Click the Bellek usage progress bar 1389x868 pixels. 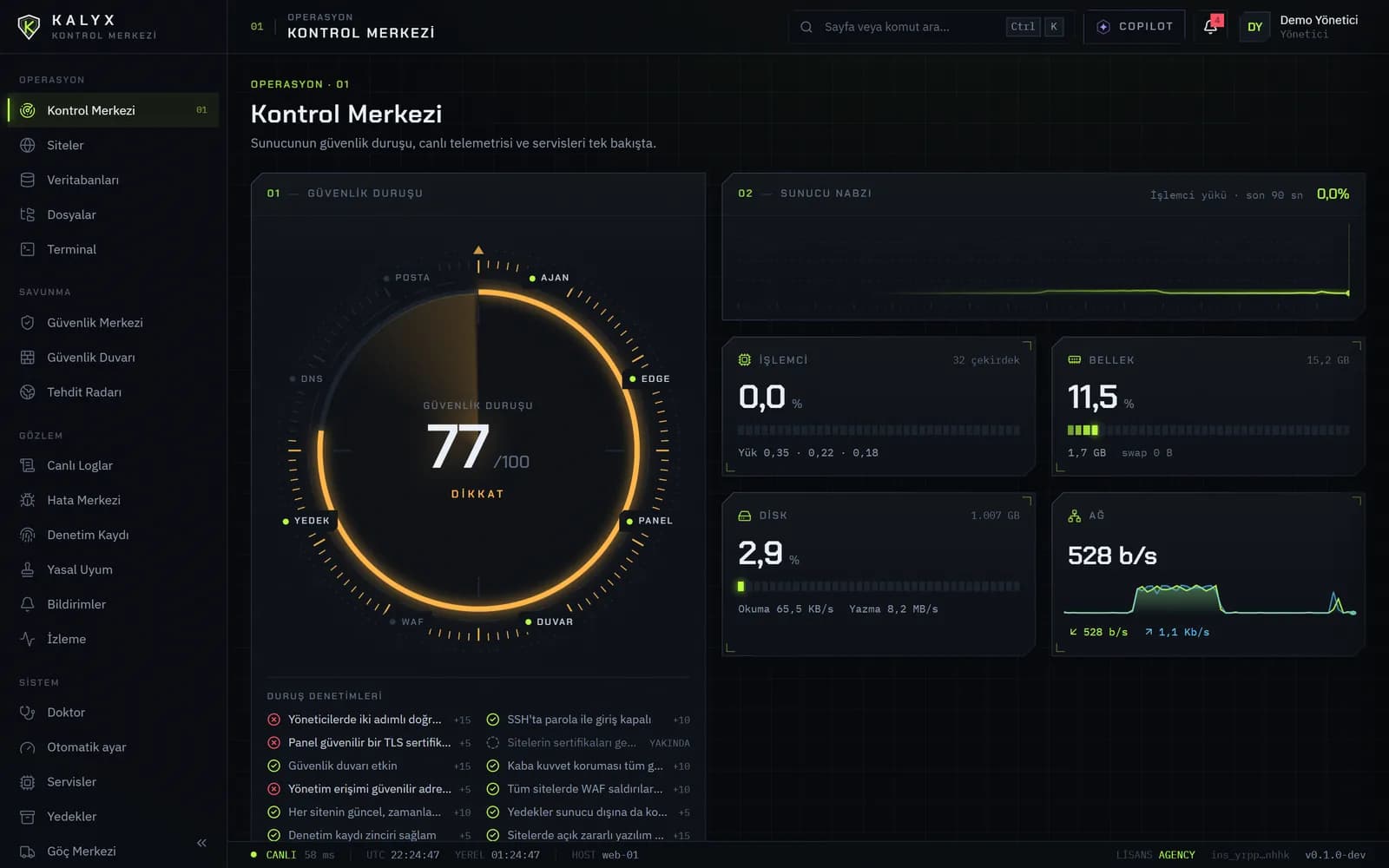coord(1208,430)
